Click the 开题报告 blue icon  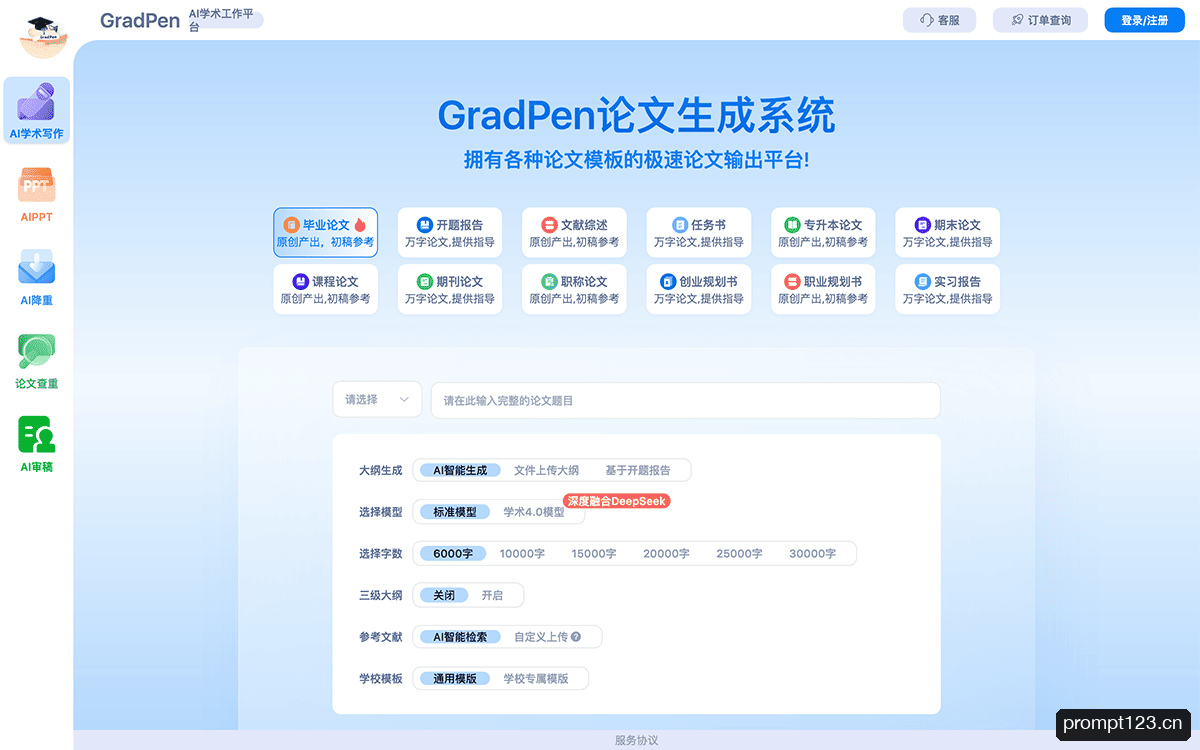click(x=425, y=225)
